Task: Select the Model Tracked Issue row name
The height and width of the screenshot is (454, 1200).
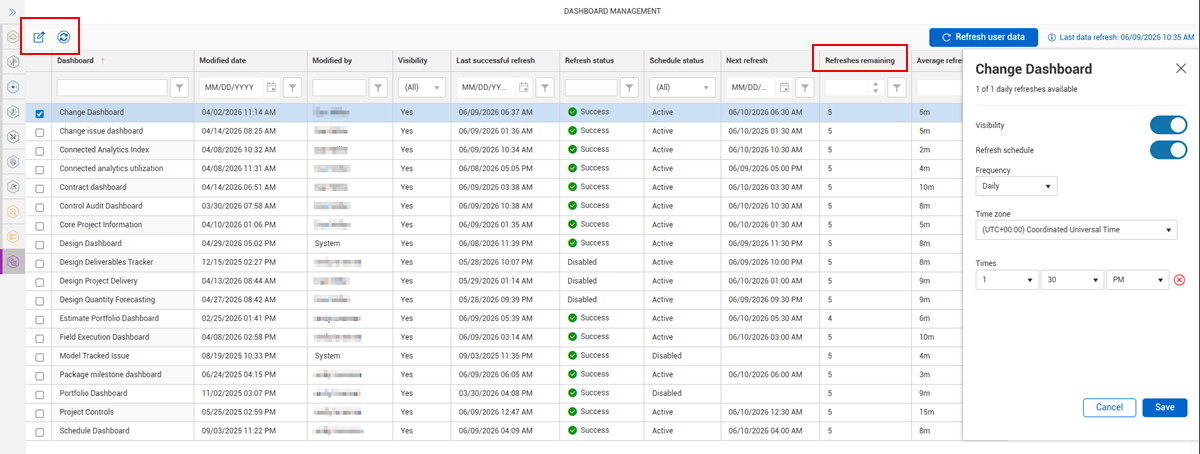Action: point(94,355)
